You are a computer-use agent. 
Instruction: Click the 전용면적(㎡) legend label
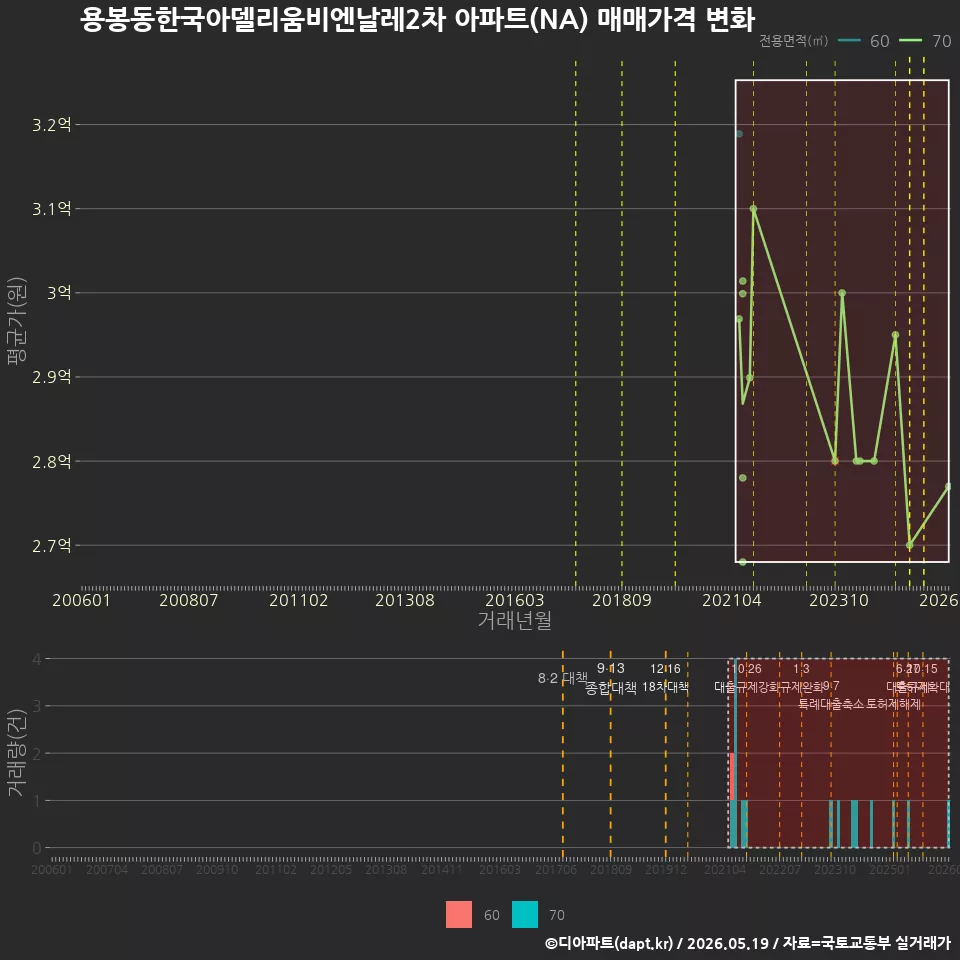click(793, 40)
